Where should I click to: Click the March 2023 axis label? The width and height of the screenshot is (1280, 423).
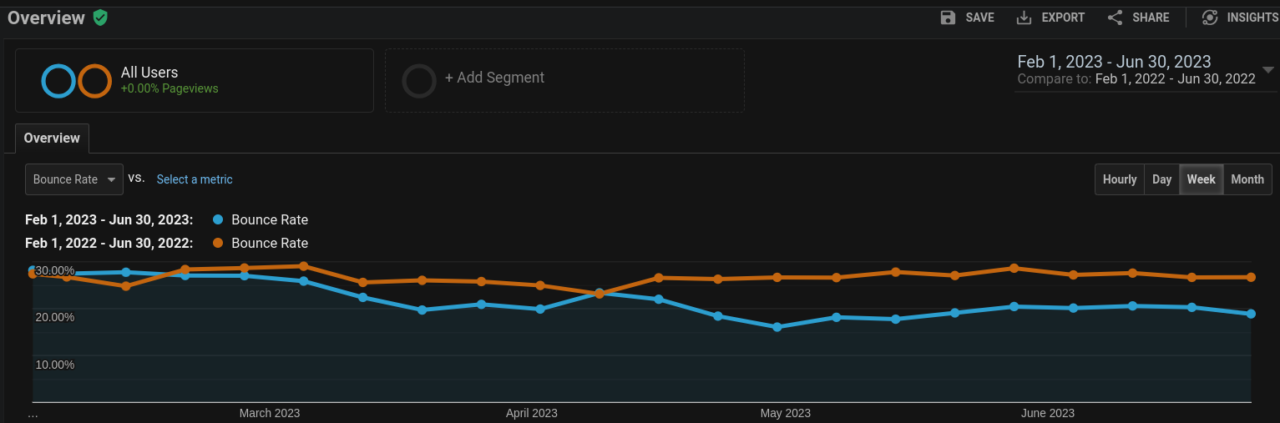click(x=269, y=413)
